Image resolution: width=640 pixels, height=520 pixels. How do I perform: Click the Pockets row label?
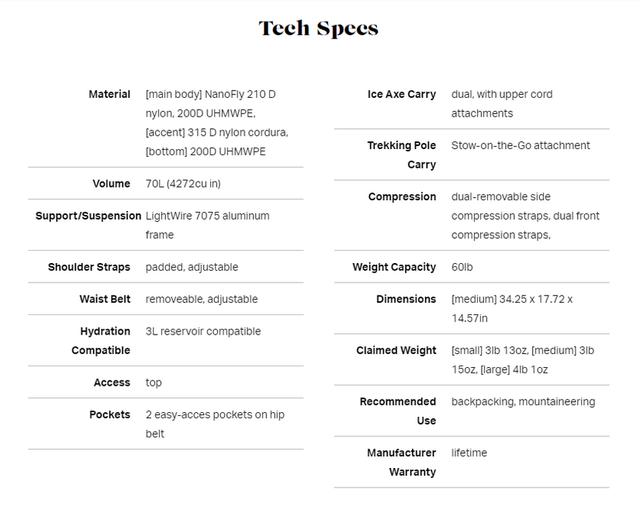pyautogui.click(x=110, y=414)
